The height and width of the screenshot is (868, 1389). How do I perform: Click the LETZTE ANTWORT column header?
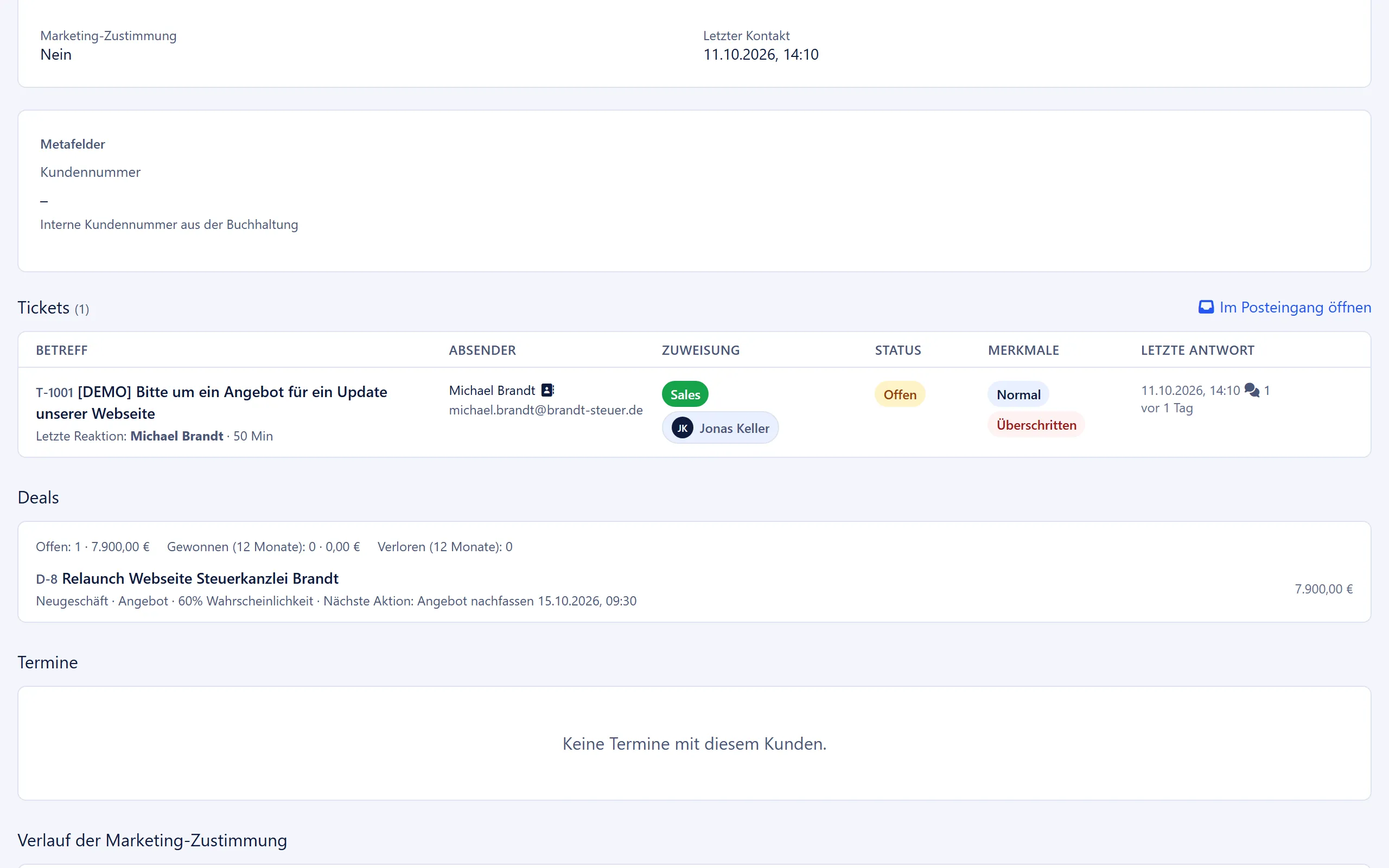pos(1197,350)
